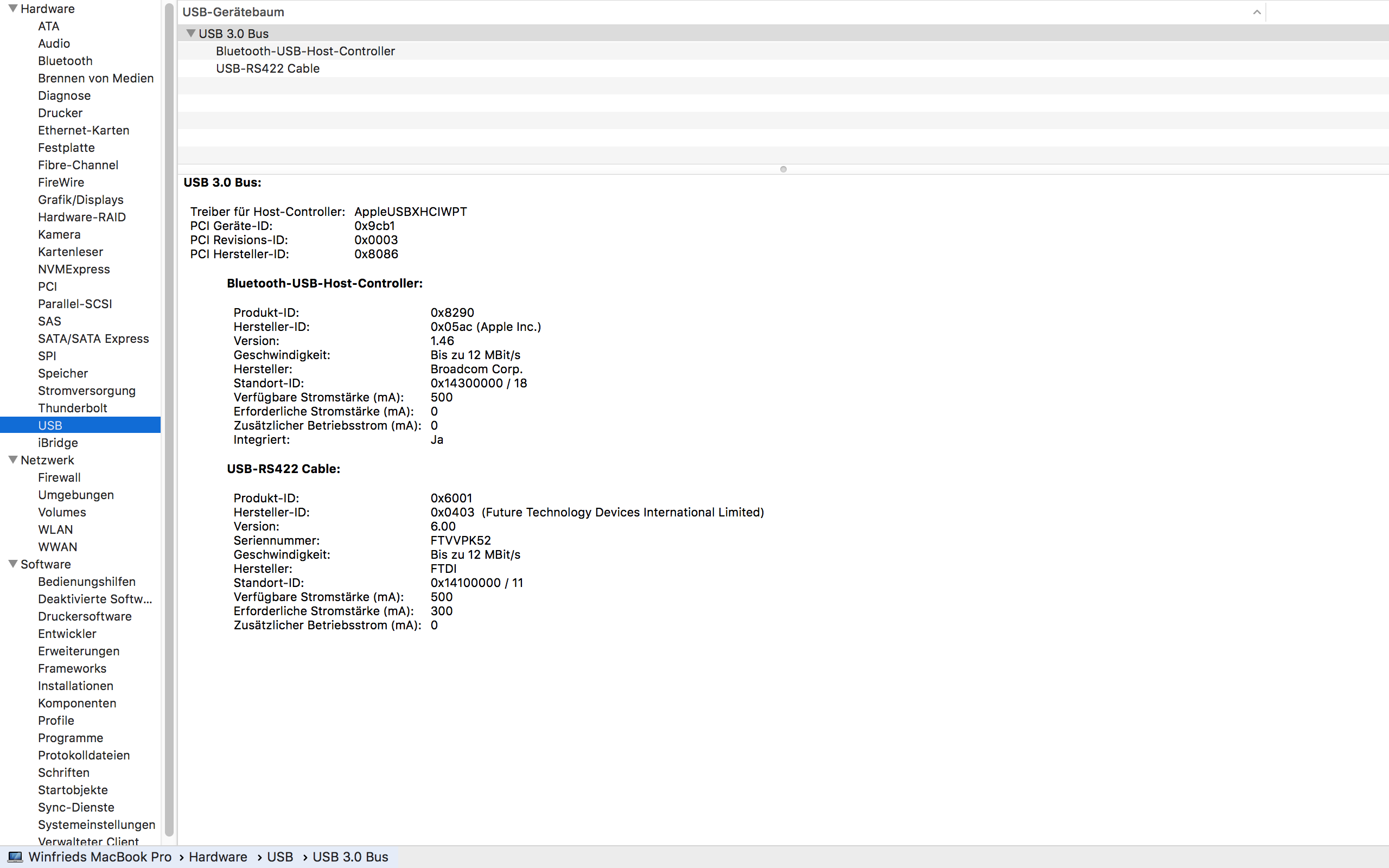Viewport: 1389px width, 868px height.
Task: Open Ethernet-Karten entry
Action: pos(84,130)
